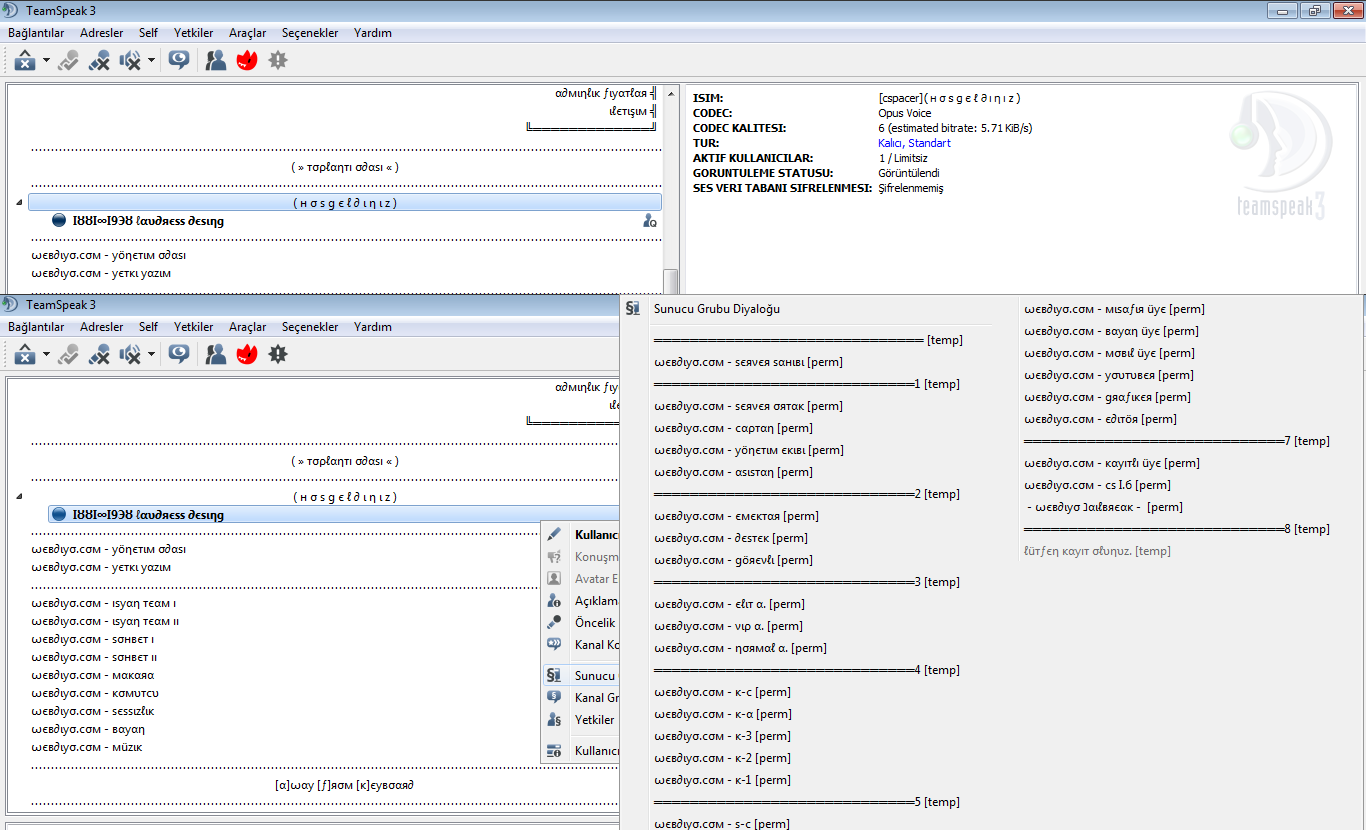Open contacts icon in bottom window toolbar
The height and width of the screenshot is (830, 1366).
(216, 354)
